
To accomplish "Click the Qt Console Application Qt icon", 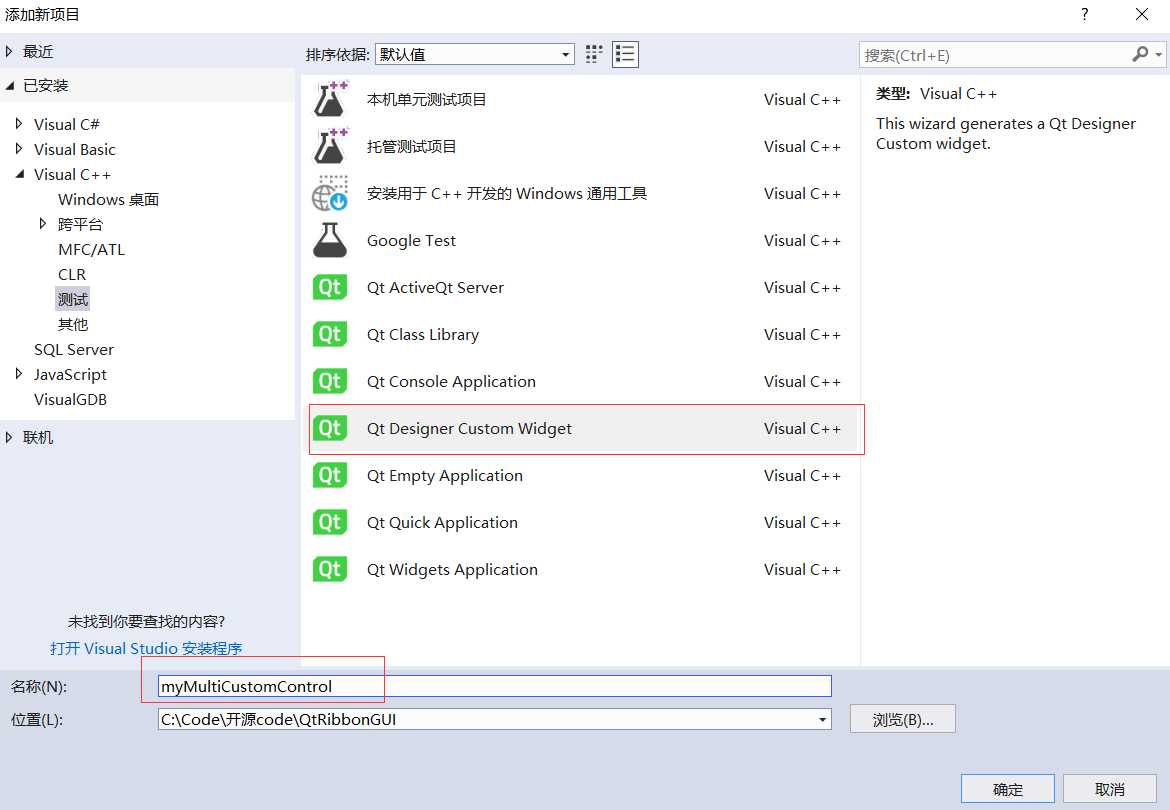I will point(330,381).
